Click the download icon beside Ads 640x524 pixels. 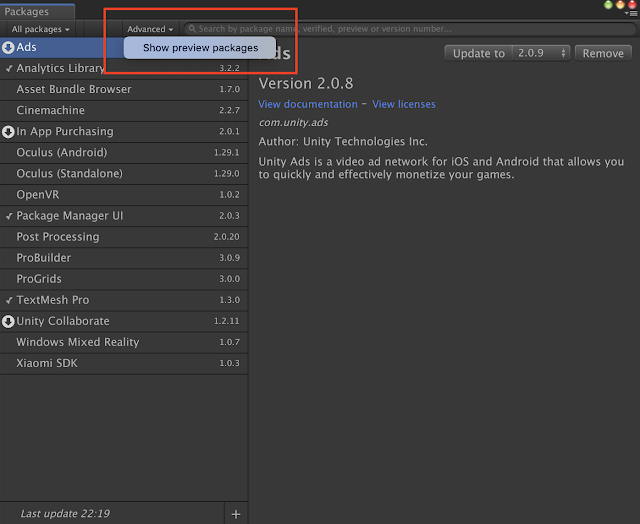point(8,48)
